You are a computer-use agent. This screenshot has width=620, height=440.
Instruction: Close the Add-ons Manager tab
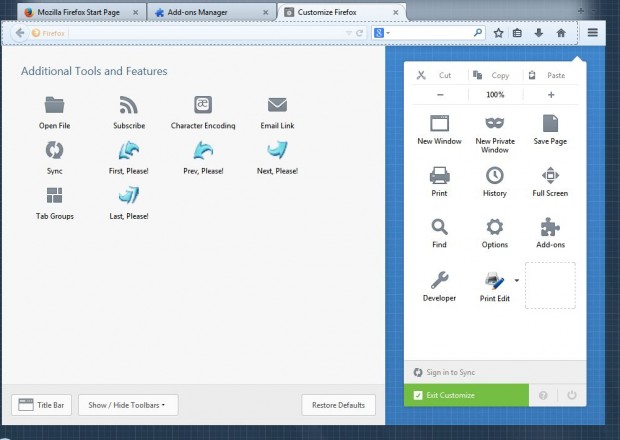tap(266, 13)
